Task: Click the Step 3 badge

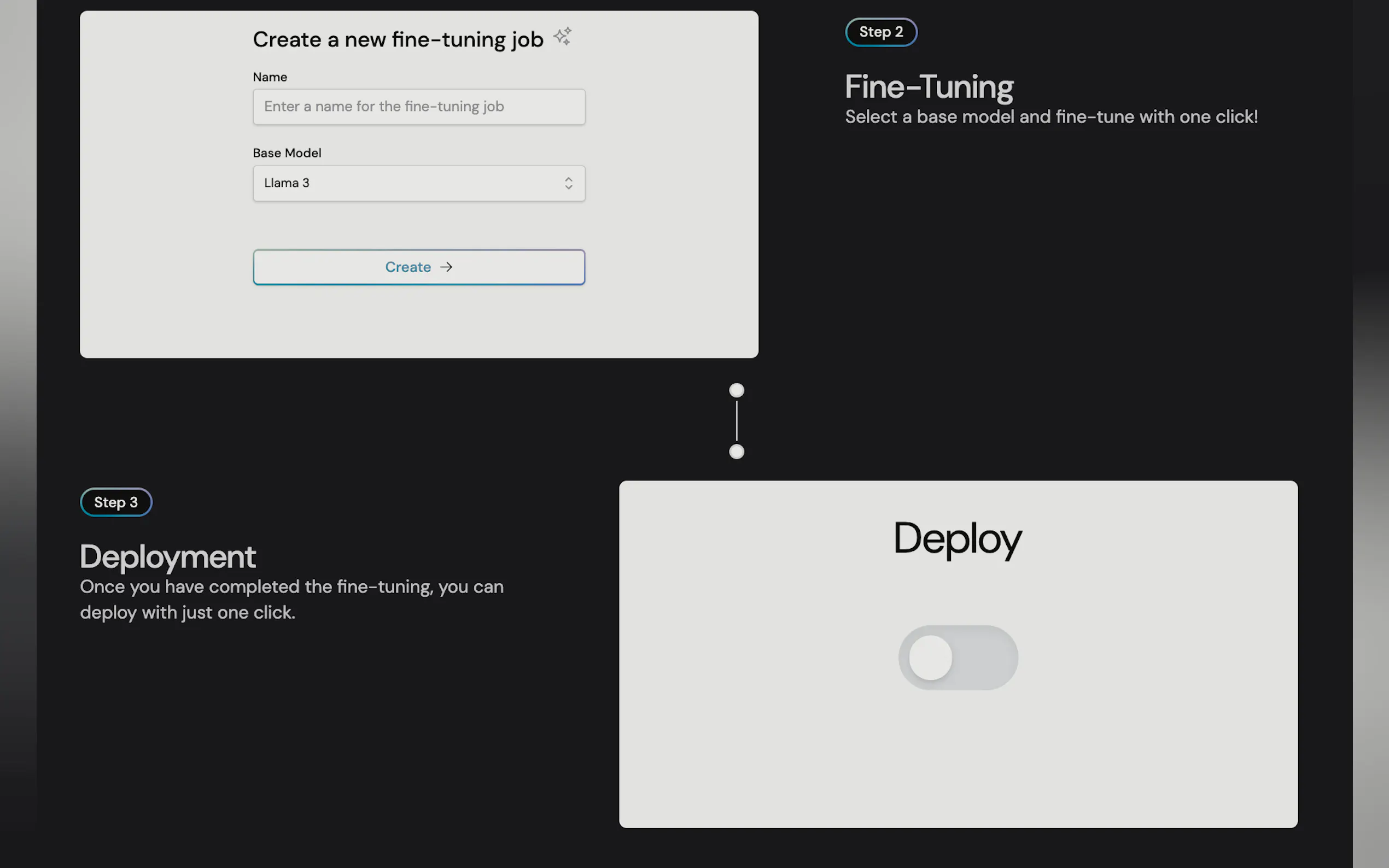Action: (x=116, y=502)
